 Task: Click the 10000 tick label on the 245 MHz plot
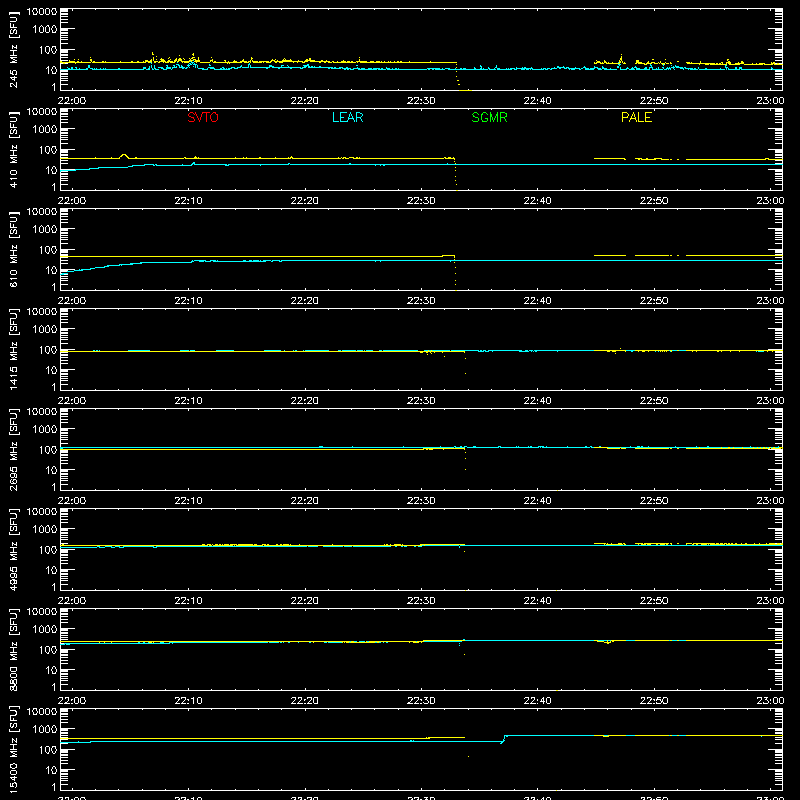pyautogui.click(x=42, y=12)
